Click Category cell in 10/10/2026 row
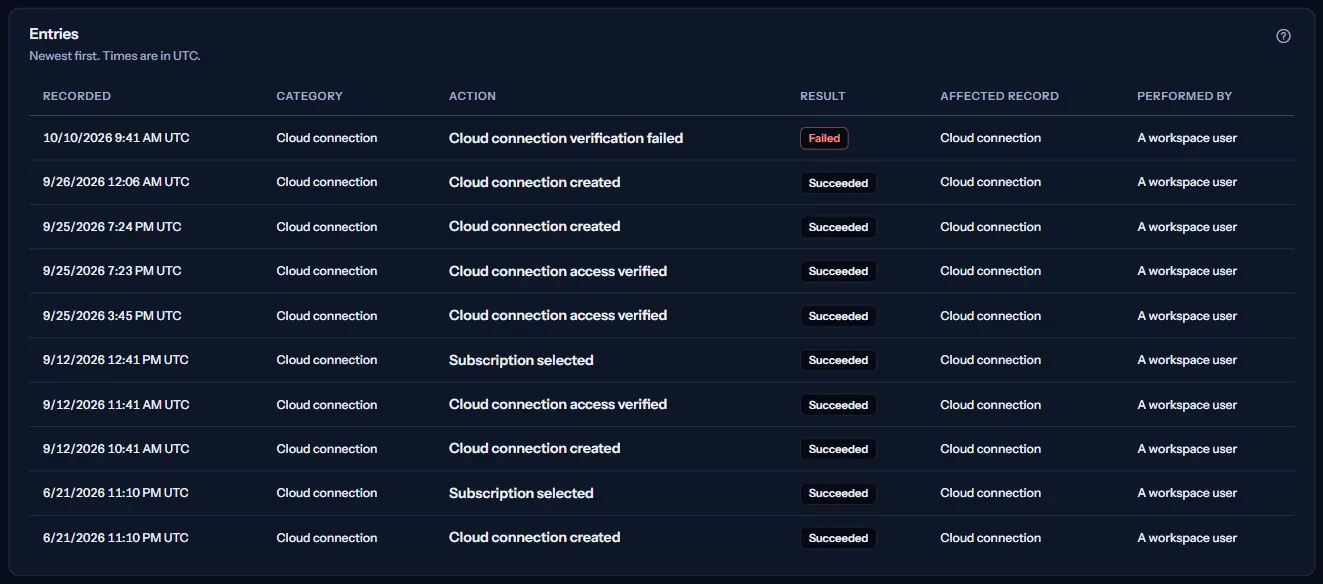Screen dimensions: 1323x584 click(327, 138)
